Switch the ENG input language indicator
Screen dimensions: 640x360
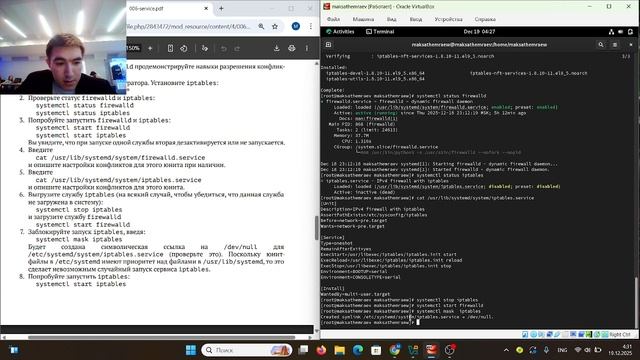pyautogui.click(x=562, y=350)
